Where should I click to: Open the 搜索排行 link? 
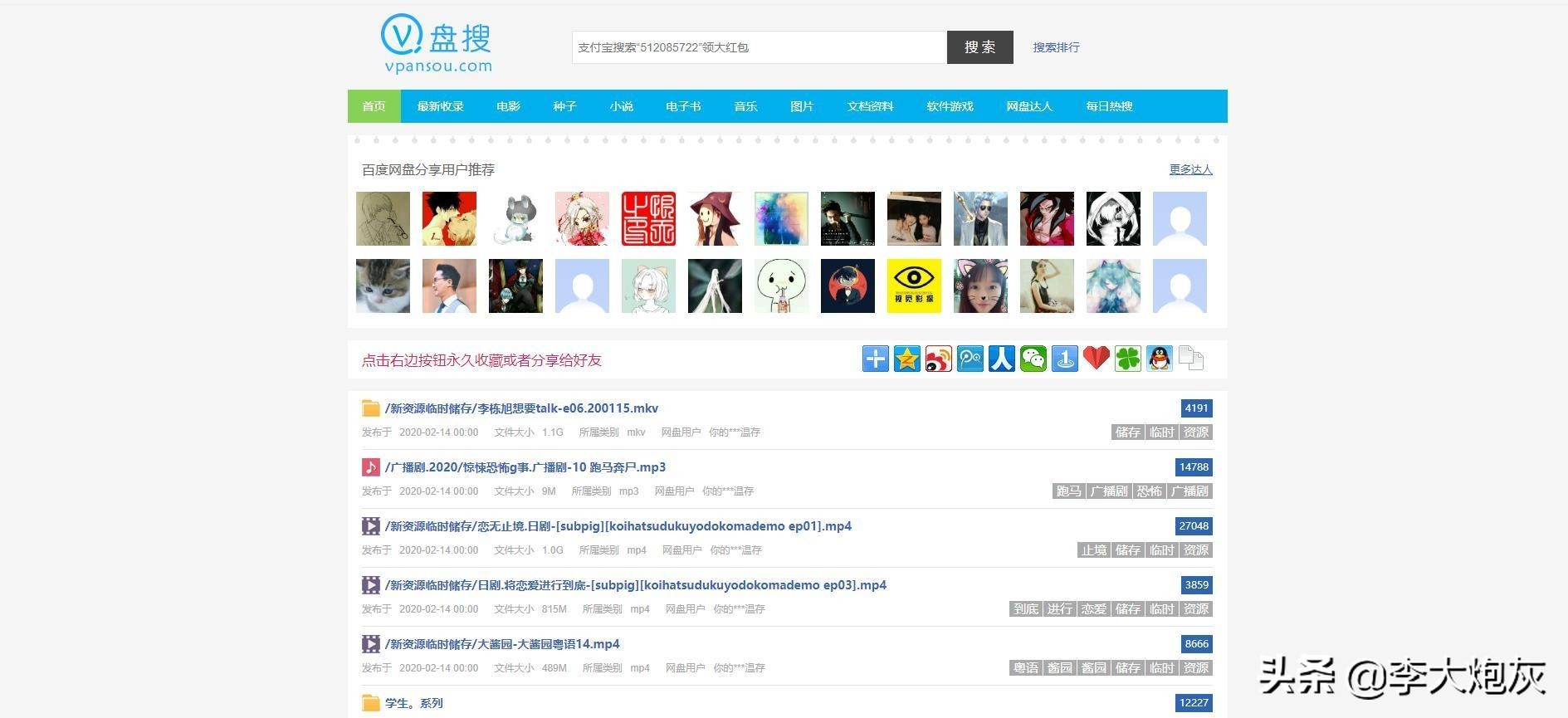[x=1056, y=47]
